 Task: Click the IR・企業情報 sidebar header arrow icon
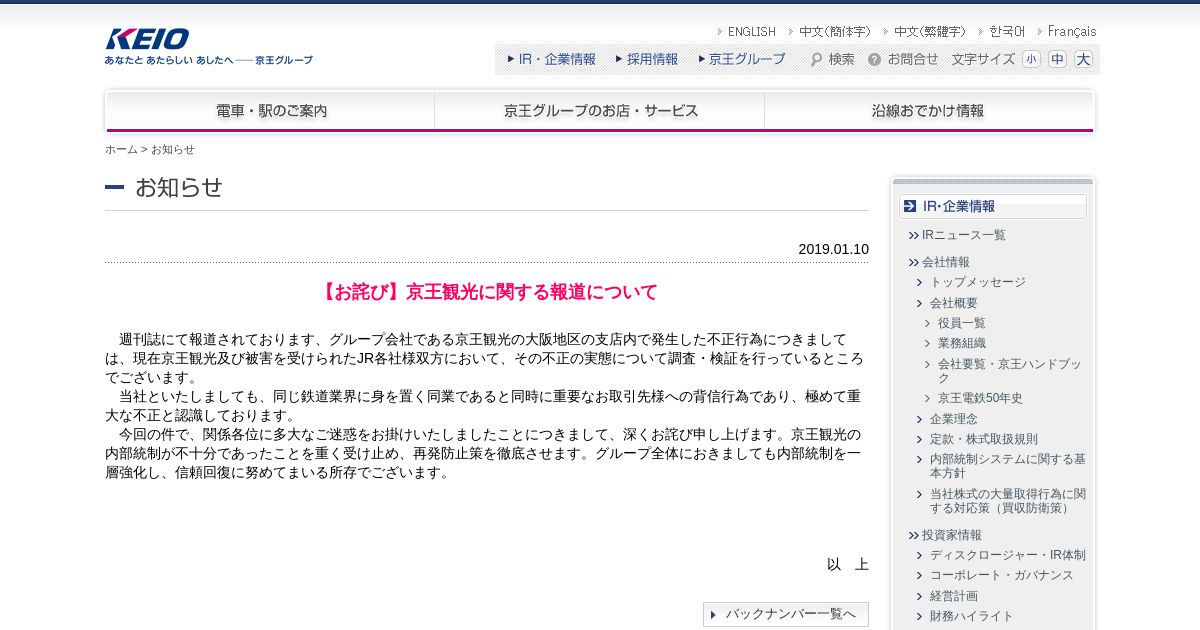[910, 206]
